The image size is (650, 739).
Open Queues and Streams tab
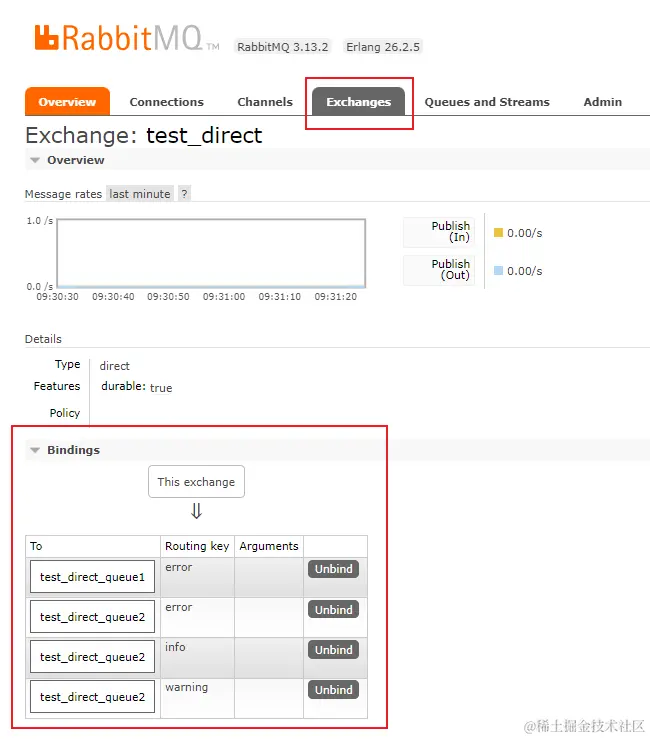coord(487,102)
